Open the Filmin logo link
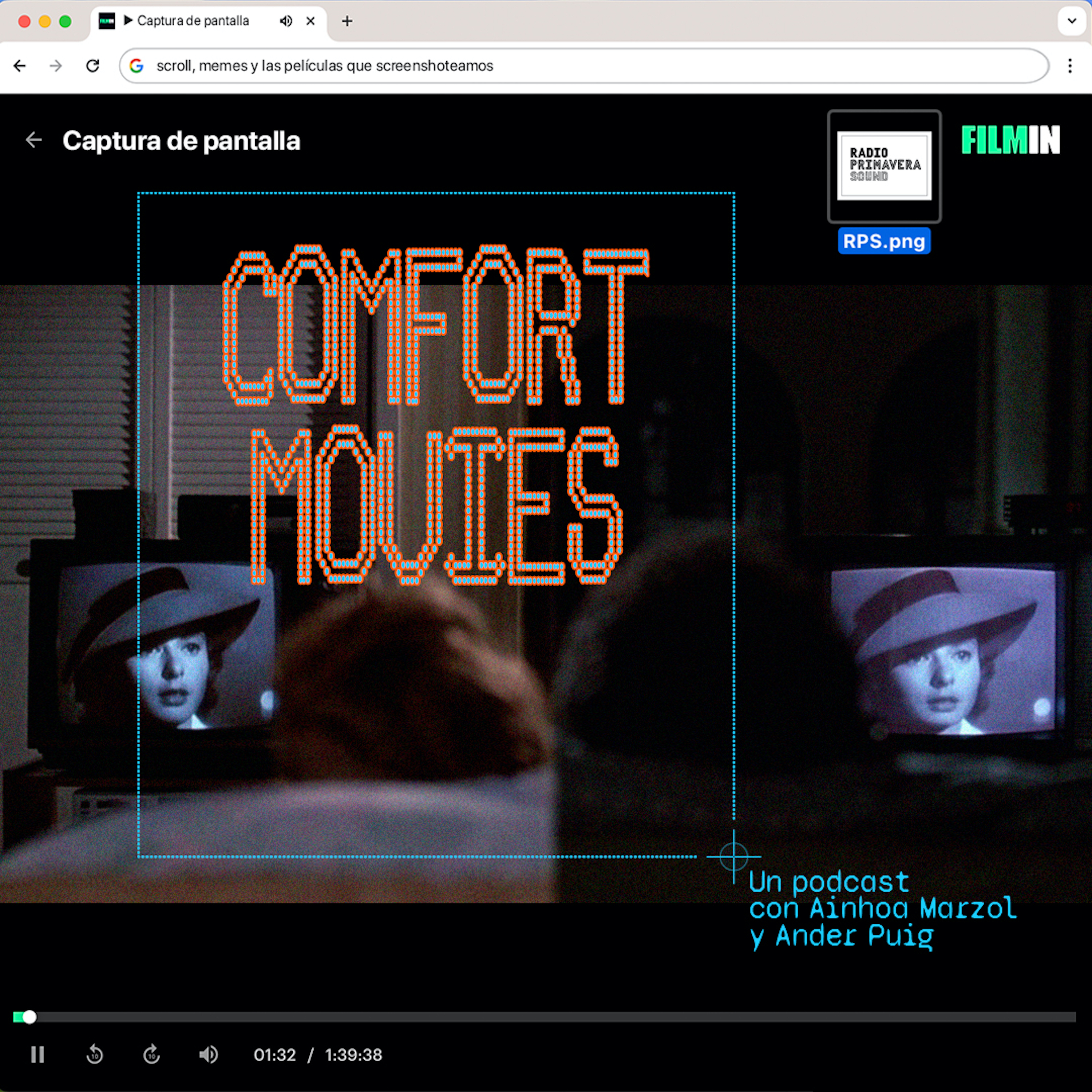This screenshot has width=1092, height=1092. [1010, 140]
